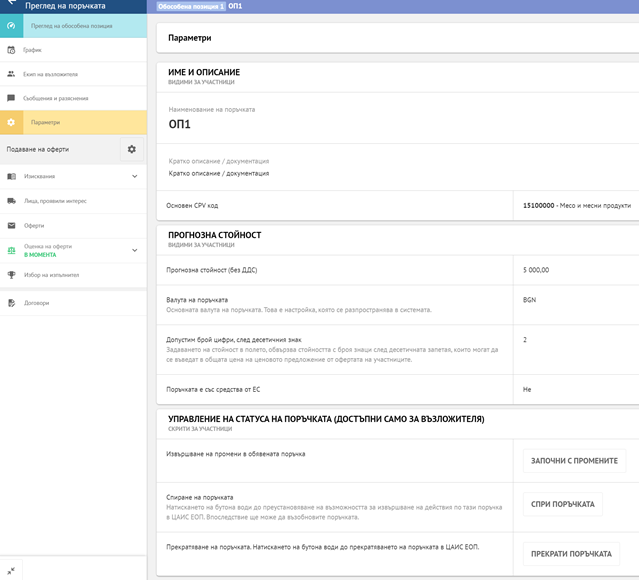The height and width of the screenshot is (580, 639).
Task: Click the document icon next to Договори
Action: tap(11, 302)
